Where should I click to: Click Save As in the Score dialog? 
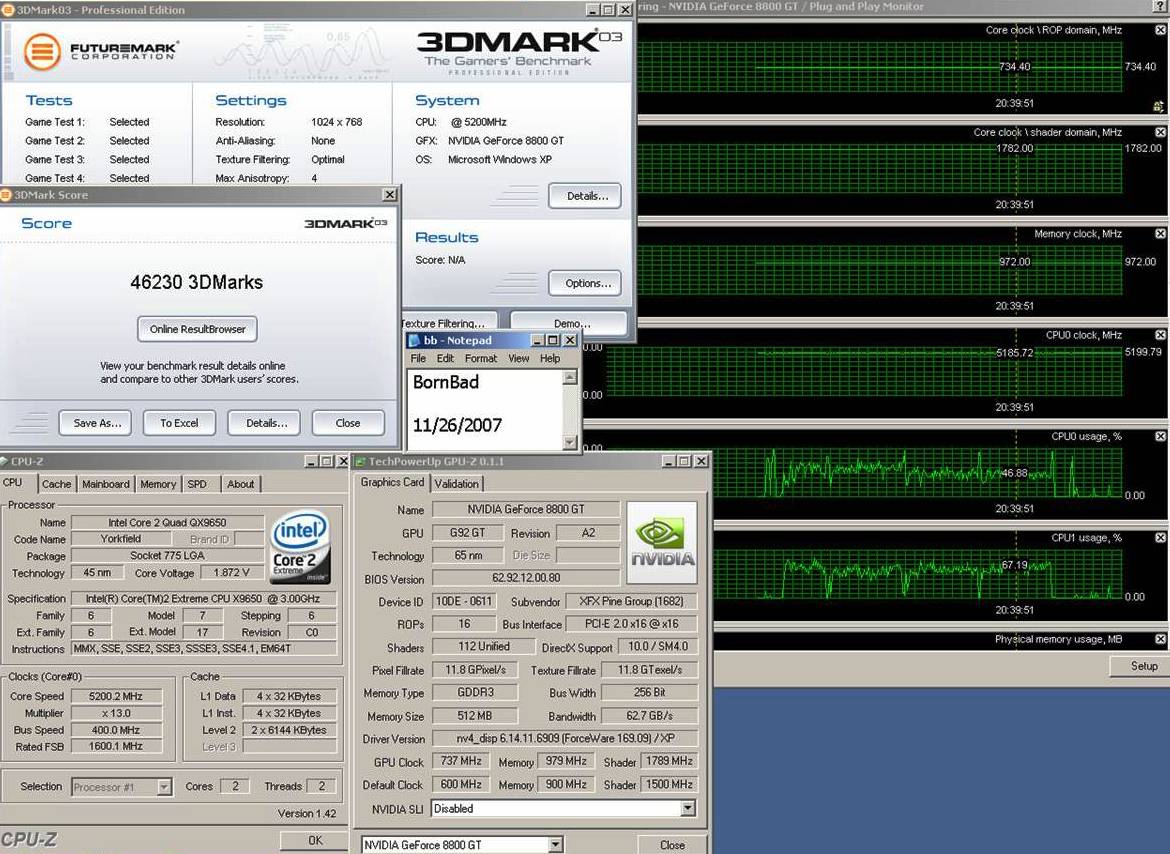click(x=96, y=423)
